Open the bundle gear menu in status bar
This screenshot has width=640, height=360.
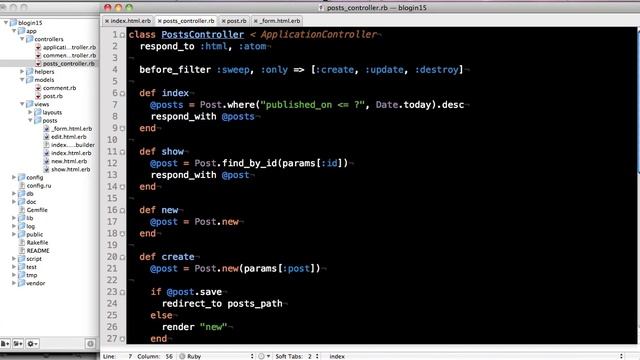(264, 356)
